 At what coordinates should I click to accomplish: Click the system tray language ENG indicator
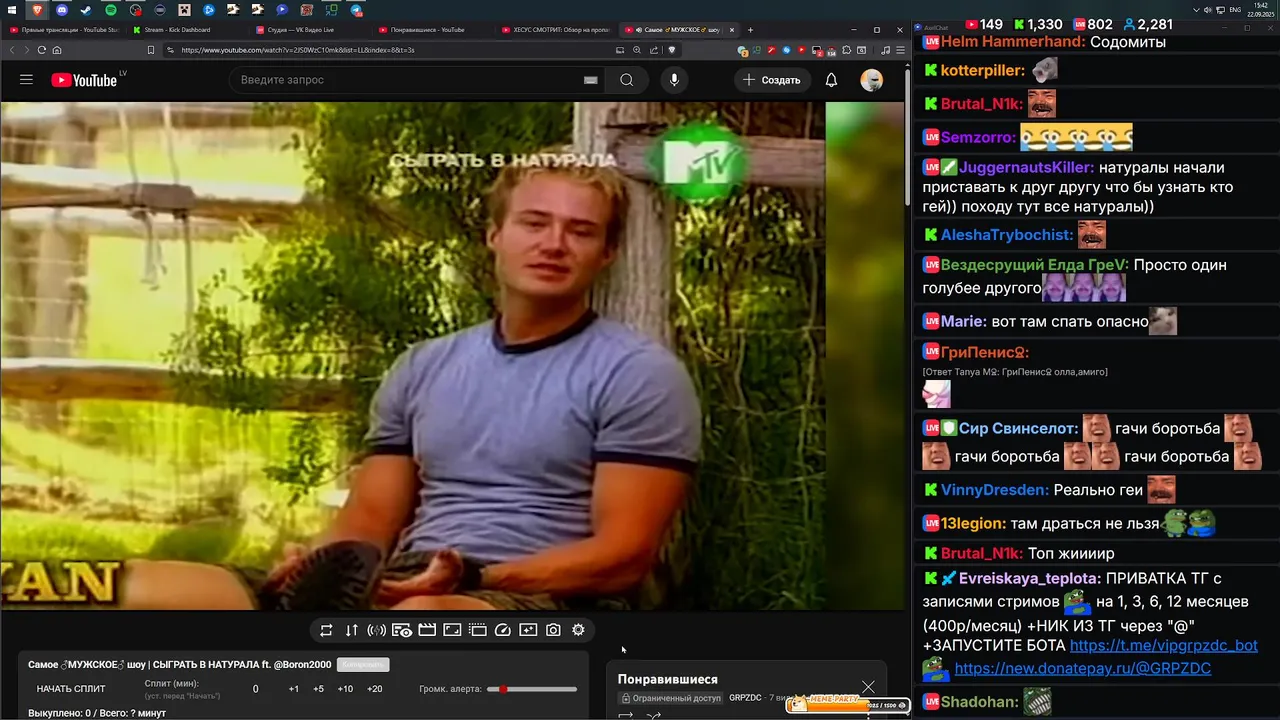point(1235,10)
